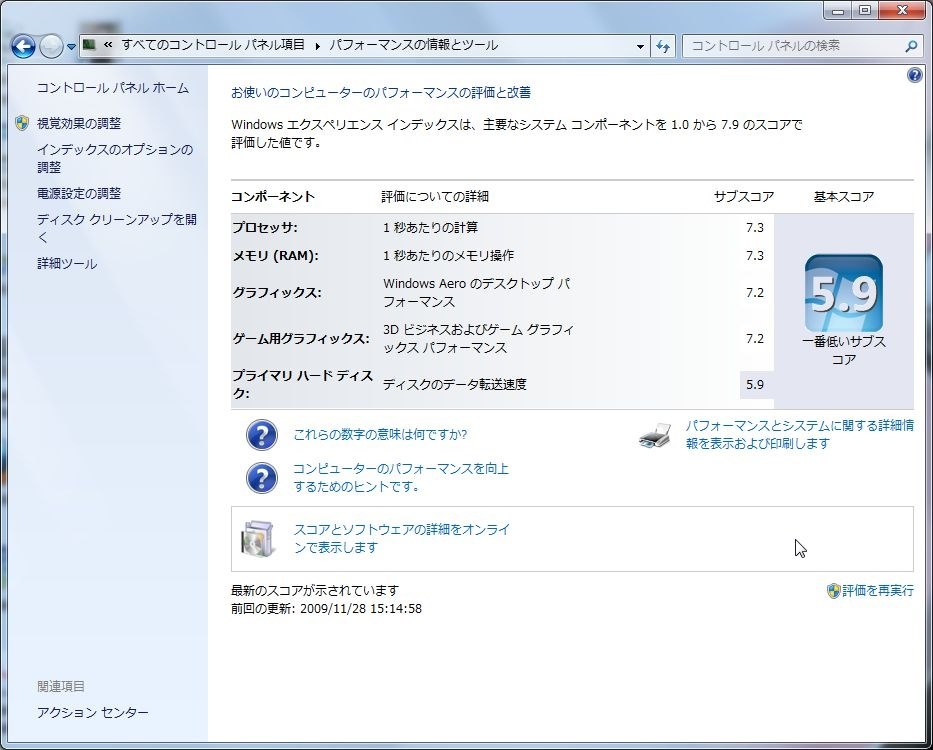933x750 pixels.
Task: Open 視覚効果の調整 link
Action: pyautogui.click(x=79, y=123)
